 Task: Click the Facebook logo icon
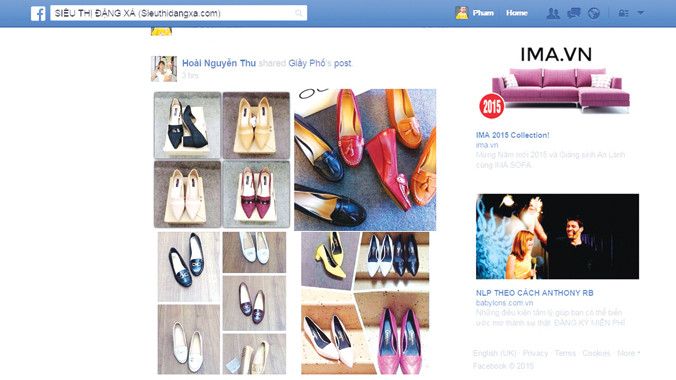[x=38, y=13]
